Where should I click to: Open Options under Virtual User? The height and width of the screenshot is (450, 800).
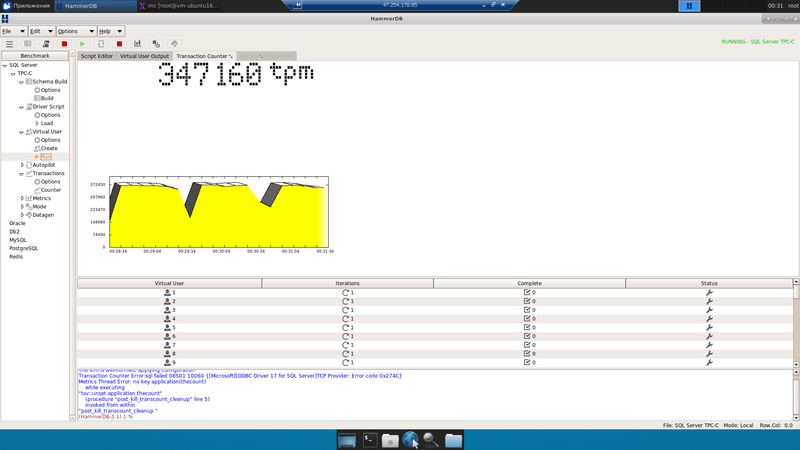(x=47, y=140)
